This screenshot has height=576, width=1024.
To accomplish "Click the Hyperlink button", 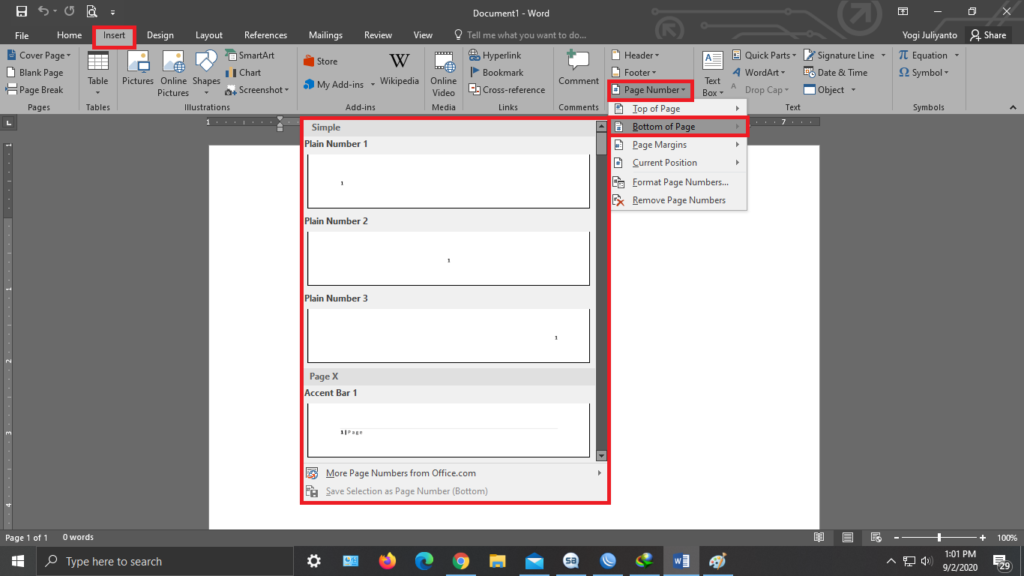I will click(x=501, y=56).
